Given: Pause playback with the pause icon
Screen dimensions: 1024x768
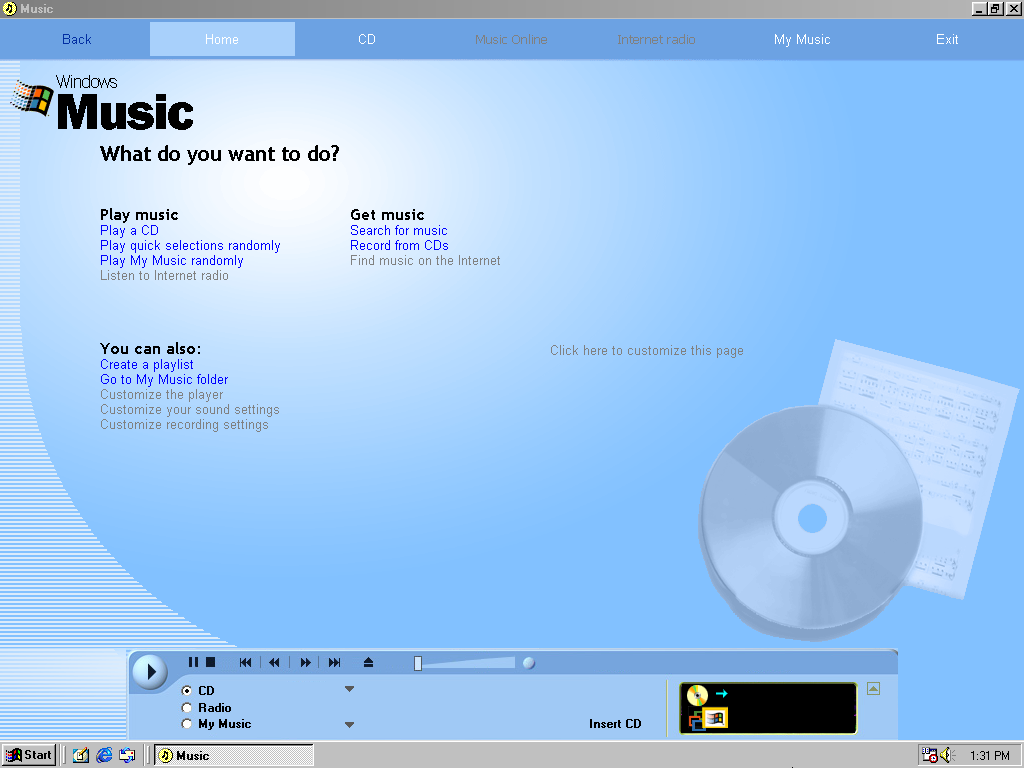Looking at the screenshot, I should pyautogui.click(x=193, y=662).
